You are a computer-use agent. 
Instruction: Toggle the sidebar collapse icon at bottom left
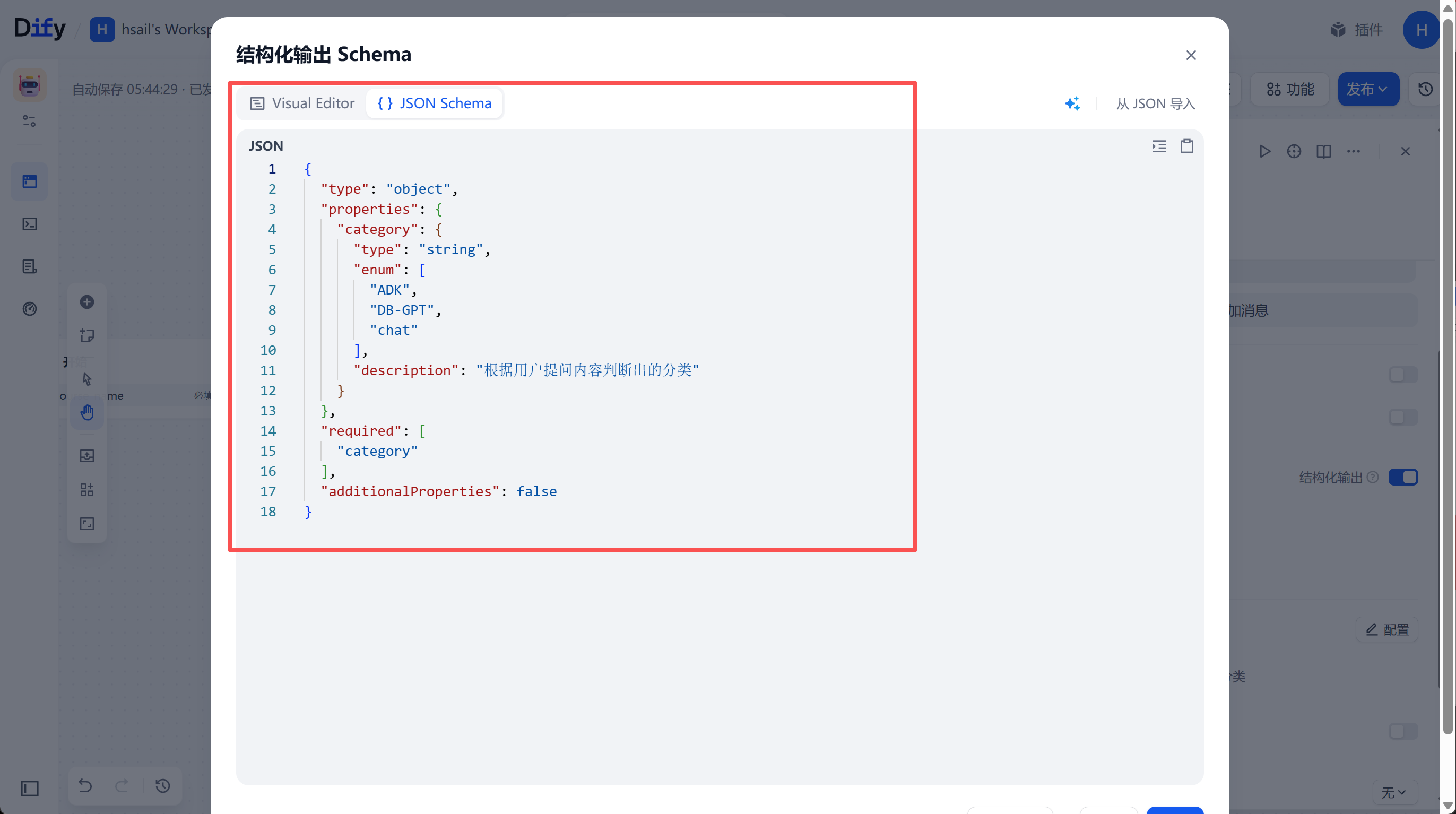coord(29,789)
